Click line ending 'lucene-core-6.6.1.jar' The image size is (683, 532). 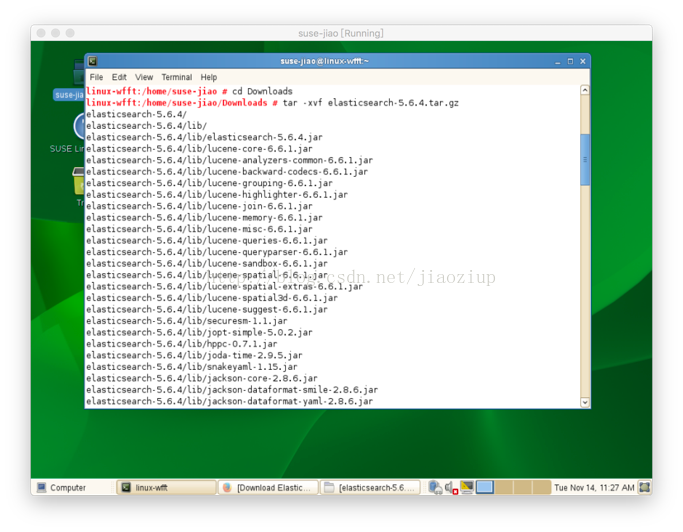[199, 149]
